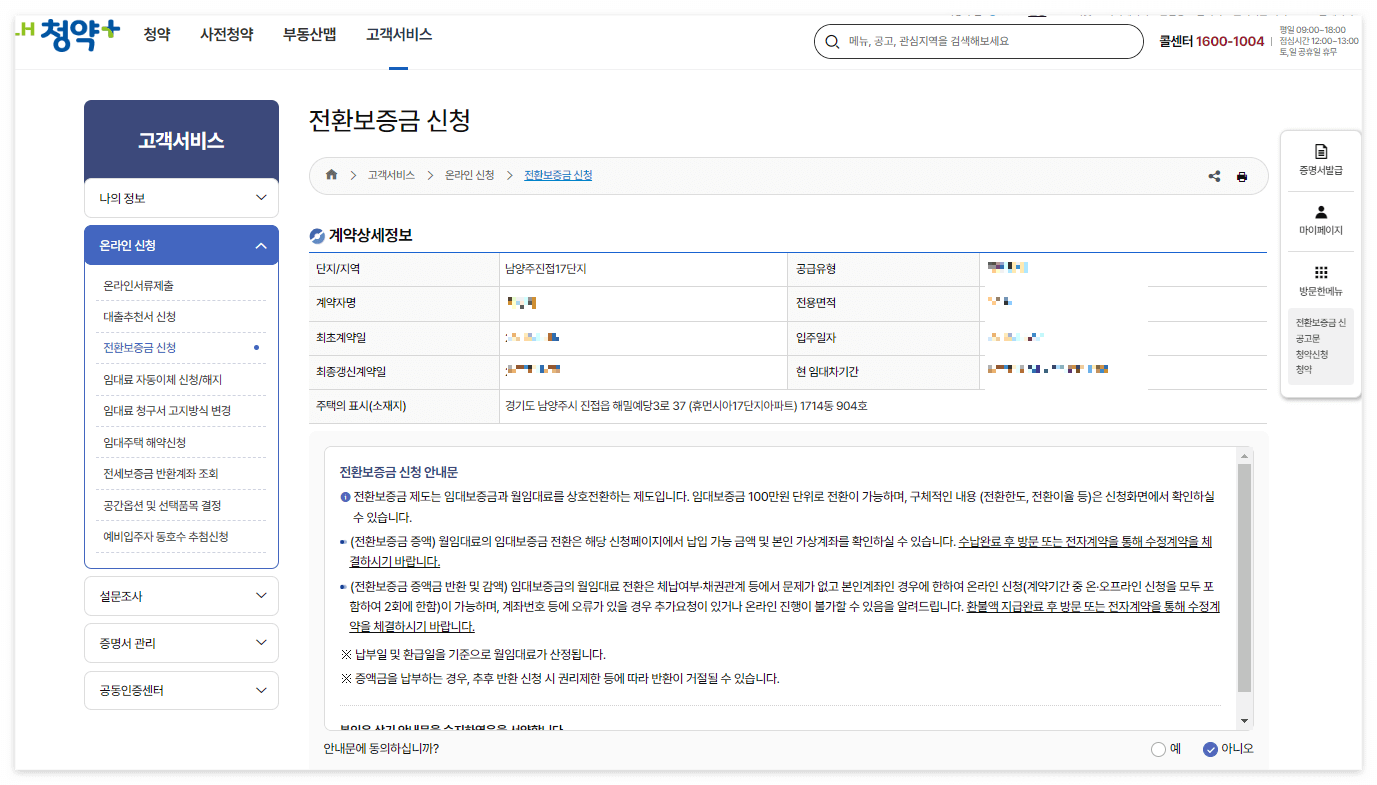The width and height of the screenshot is (1377, 785).
Task: Click the LH 청약+ logo
Action: [67, 33]
